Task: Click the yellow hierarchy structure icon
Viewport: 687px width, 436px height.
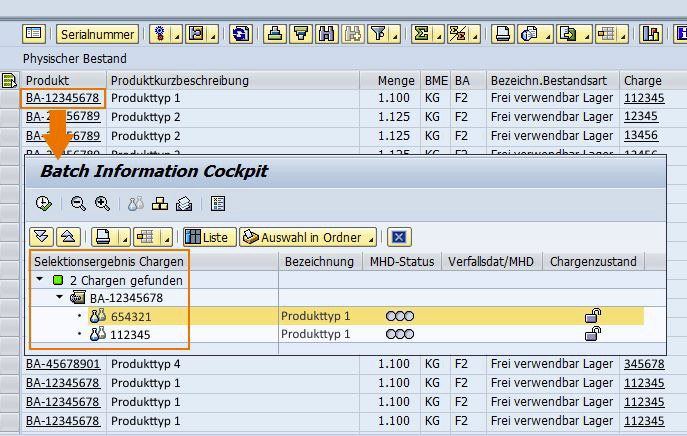Action: [x=159, y=203]
